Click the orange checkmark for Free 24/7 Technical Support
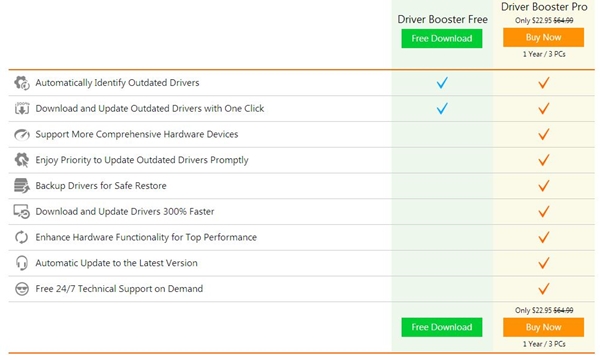 point(544,289)
